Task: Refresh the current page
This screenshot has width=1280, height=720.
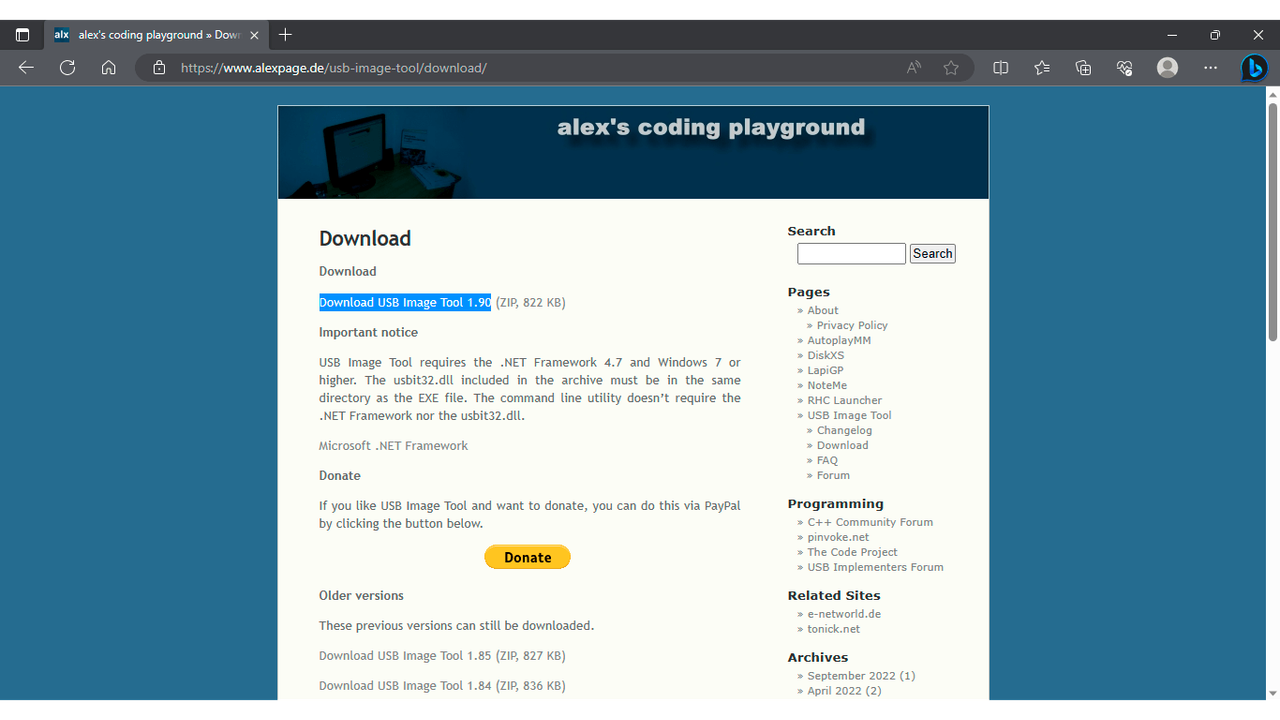Action: click(67, 68)
